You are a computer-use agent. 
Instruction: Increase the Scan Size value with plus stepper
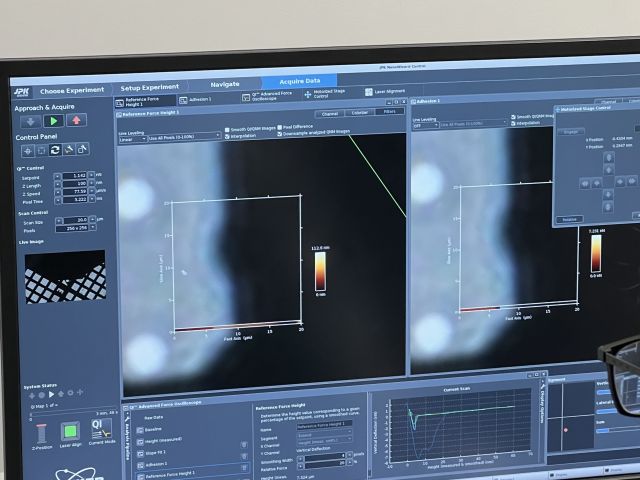click(93, 219)
